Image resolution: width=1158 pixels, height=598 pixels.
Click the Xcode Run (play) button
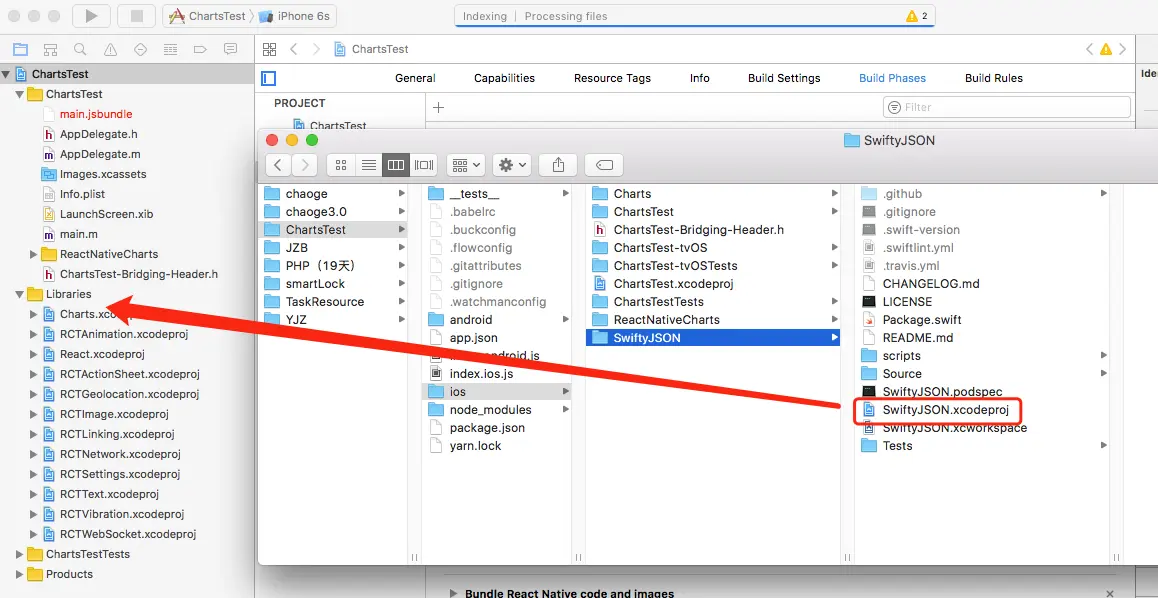92,16
